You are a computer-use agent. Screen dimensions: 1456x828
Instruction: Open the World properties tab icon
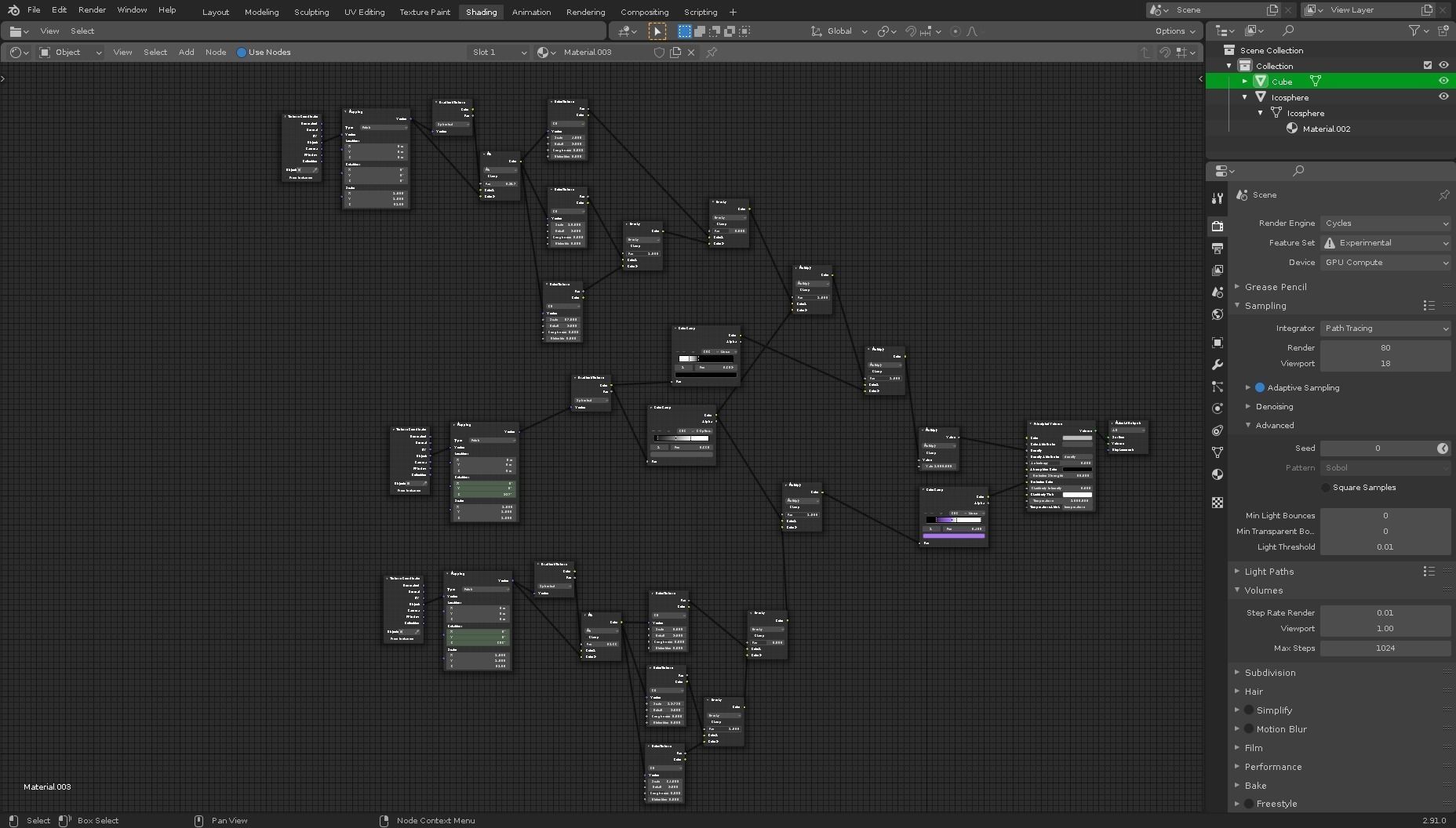(1218, 314)
